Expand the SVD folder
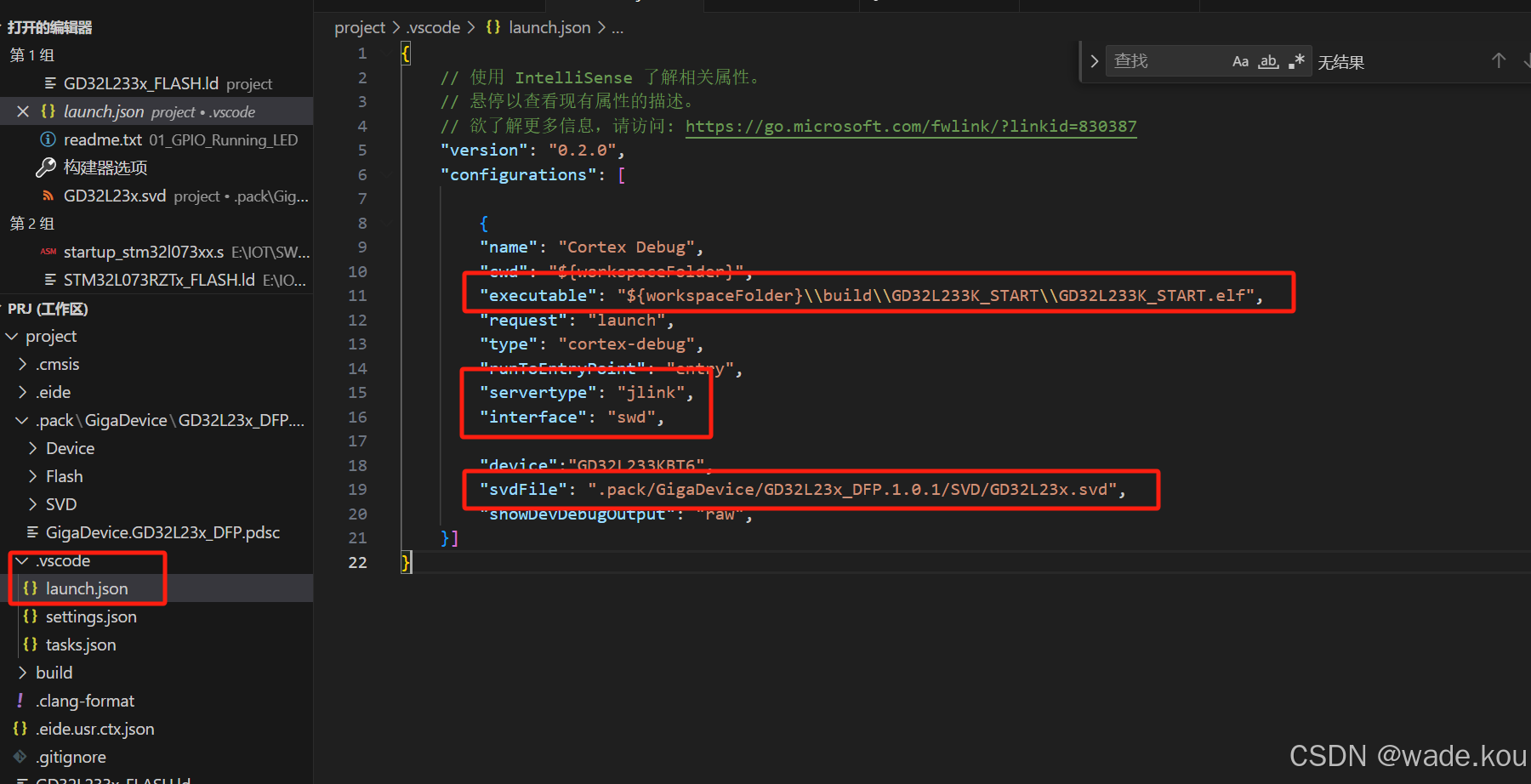Image resolution: width=1531 pixels, height=784 pixels. [32, 505]
